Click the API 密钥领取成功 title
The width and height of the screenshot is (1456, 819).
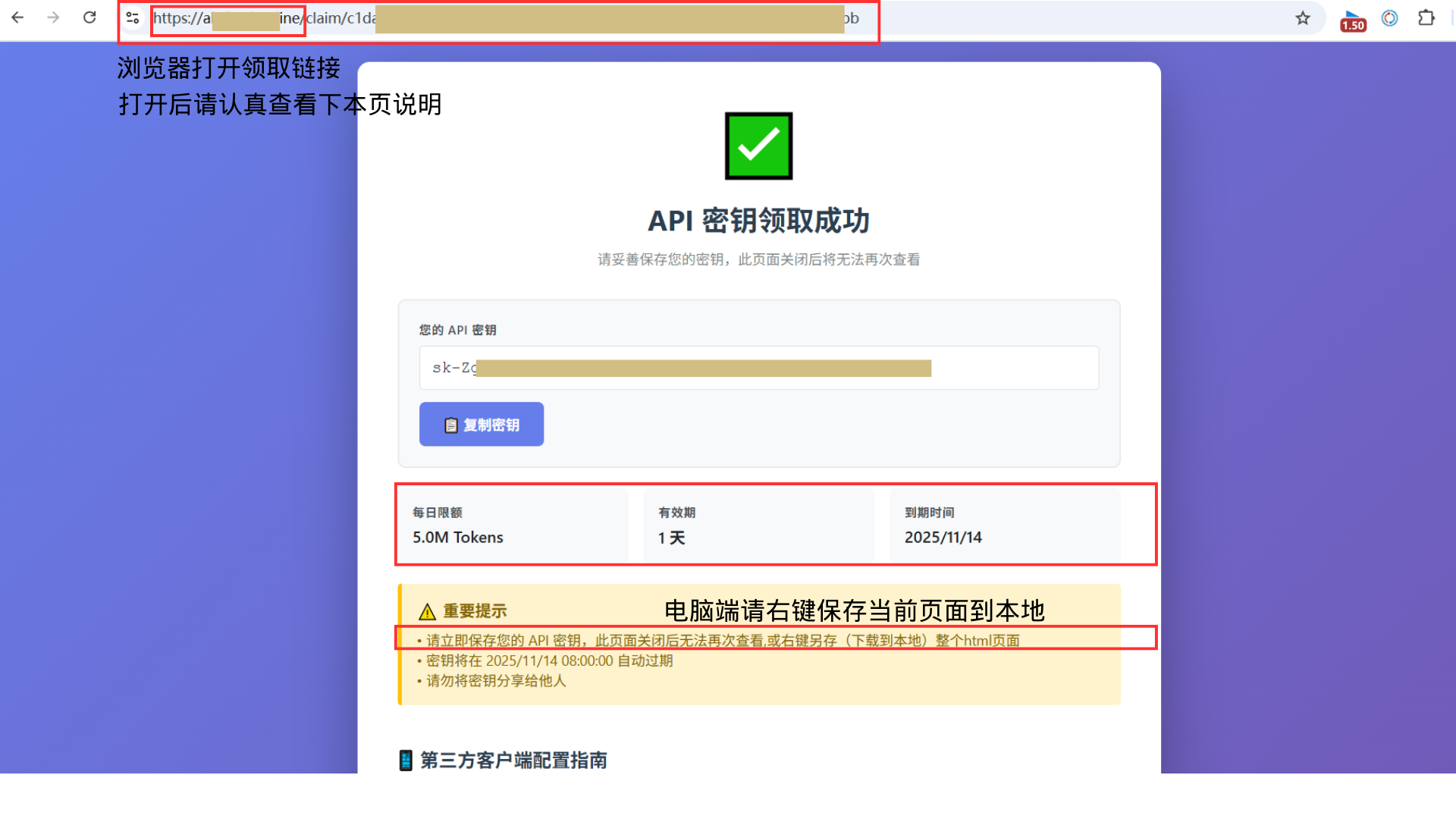[758, 221]
